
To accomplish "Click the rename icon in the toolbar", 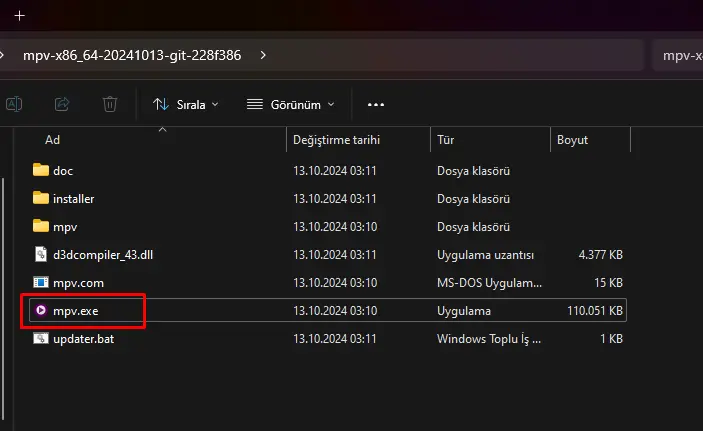I will [14, 104].
